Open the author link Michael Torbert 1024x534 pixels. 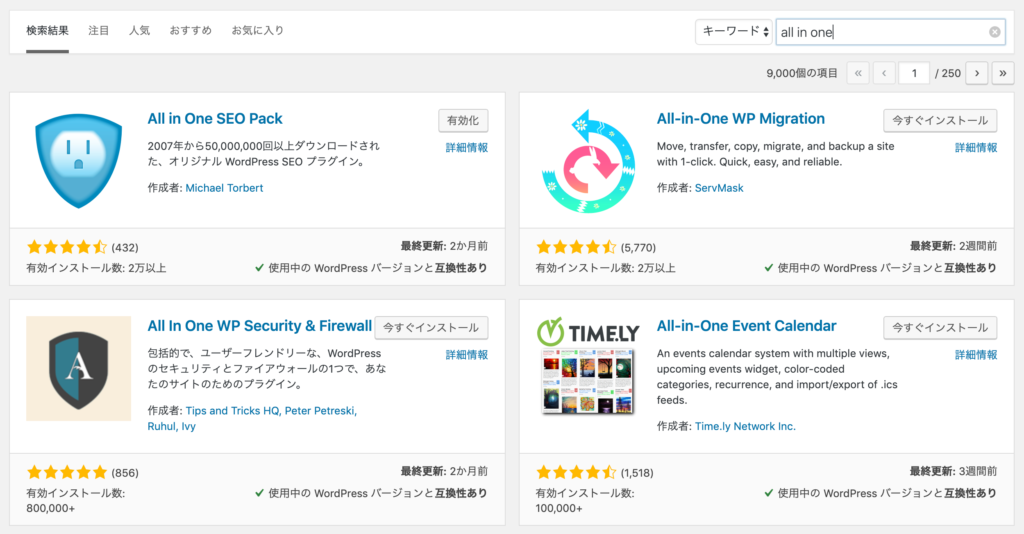pyautogui.click(x=224, y=188)
